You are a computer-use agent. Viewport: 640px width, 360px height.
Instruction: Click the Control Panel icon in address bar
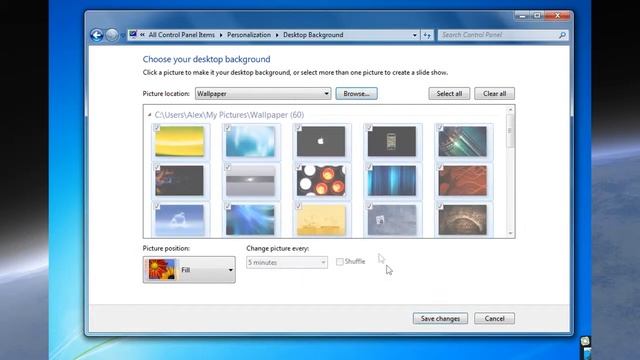click(x=133, y=35)
